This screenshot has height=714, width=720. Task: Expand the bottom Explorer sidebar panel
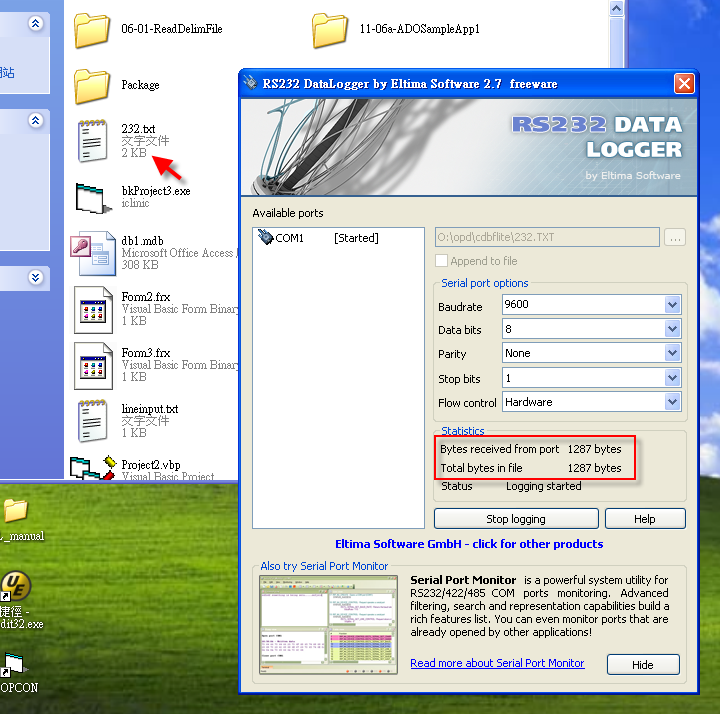click(x=35, y=277)
